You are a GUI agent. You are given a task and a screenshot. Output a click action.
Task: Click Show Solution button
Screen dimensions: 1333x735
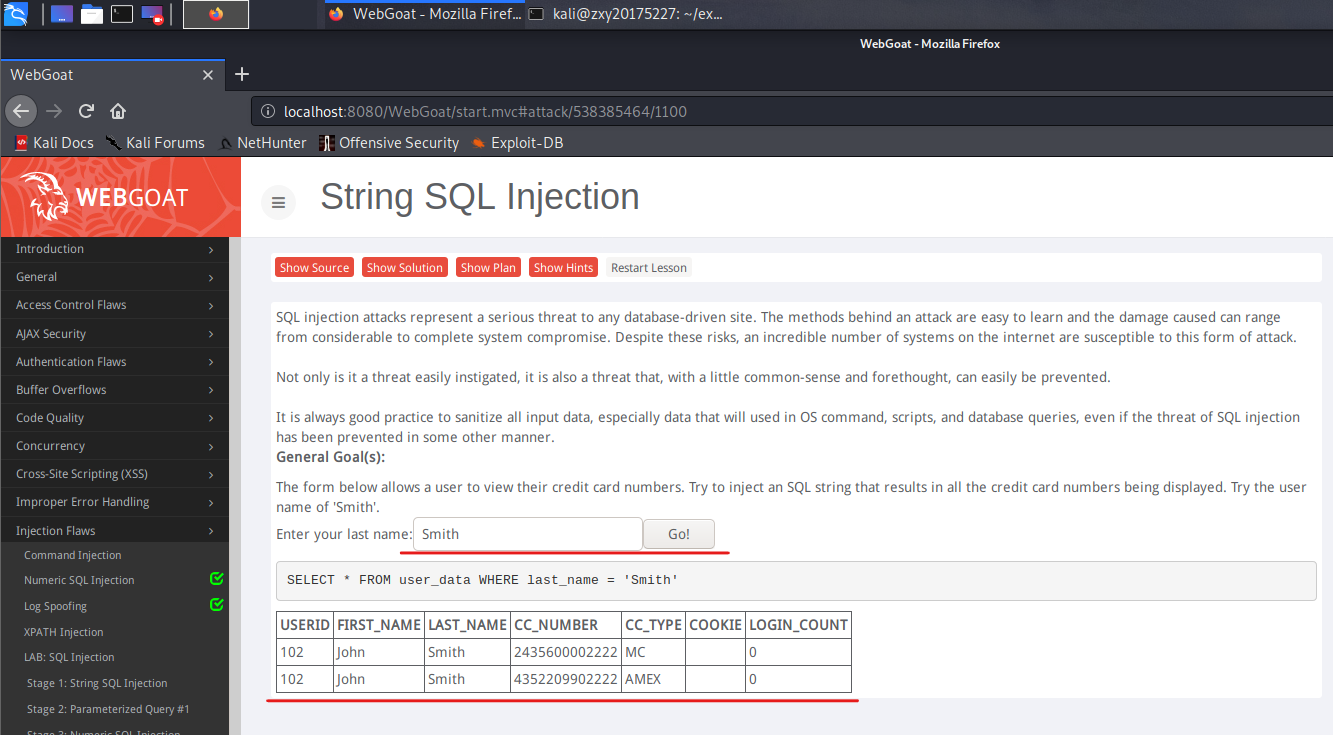(x=404, y=267)
